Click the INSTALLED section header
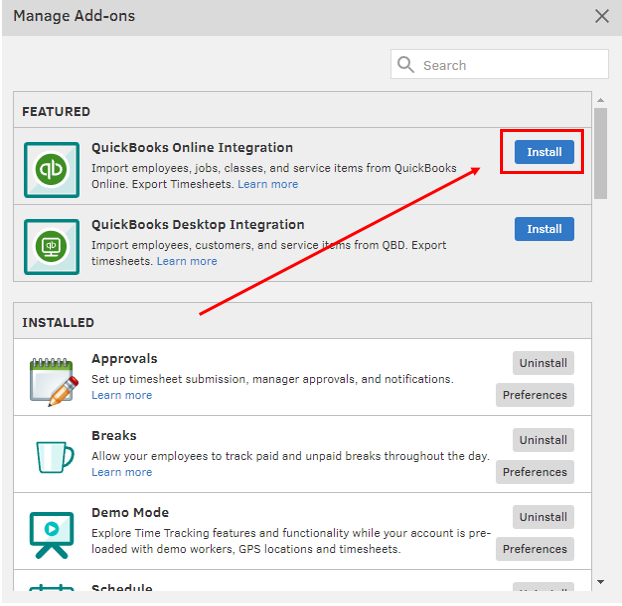 tap(58, 323)
